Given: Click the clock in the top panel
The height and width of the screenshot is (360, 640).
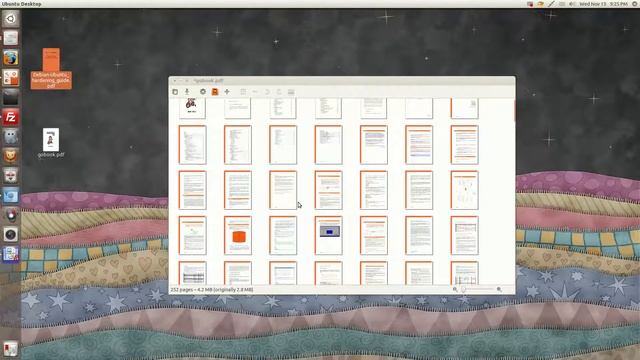Looking at the screenshot, I should [x=604, y=4].
